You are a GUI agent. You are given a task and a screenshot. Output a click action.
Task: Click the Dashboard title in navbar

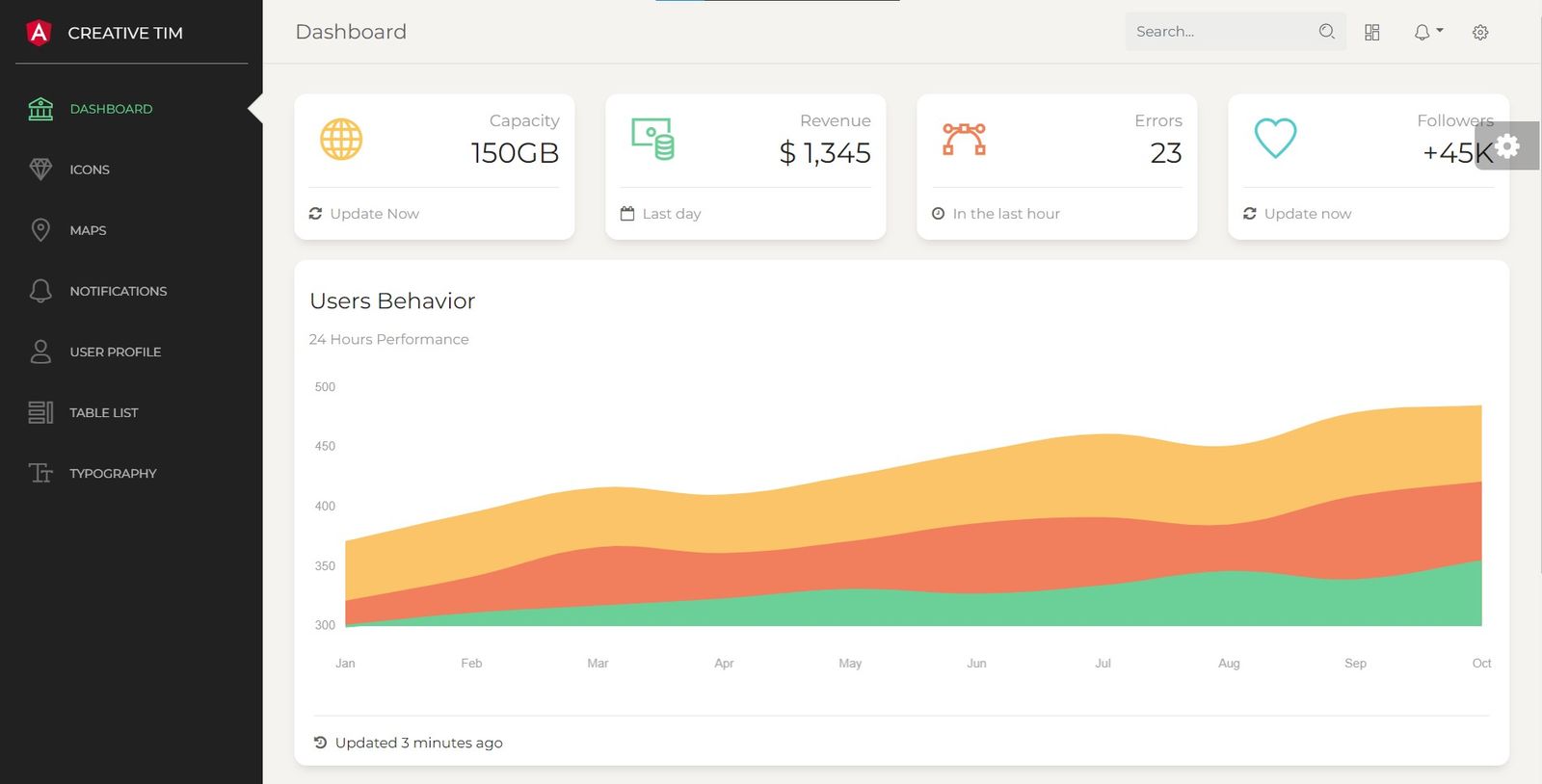tap(351, 32)
